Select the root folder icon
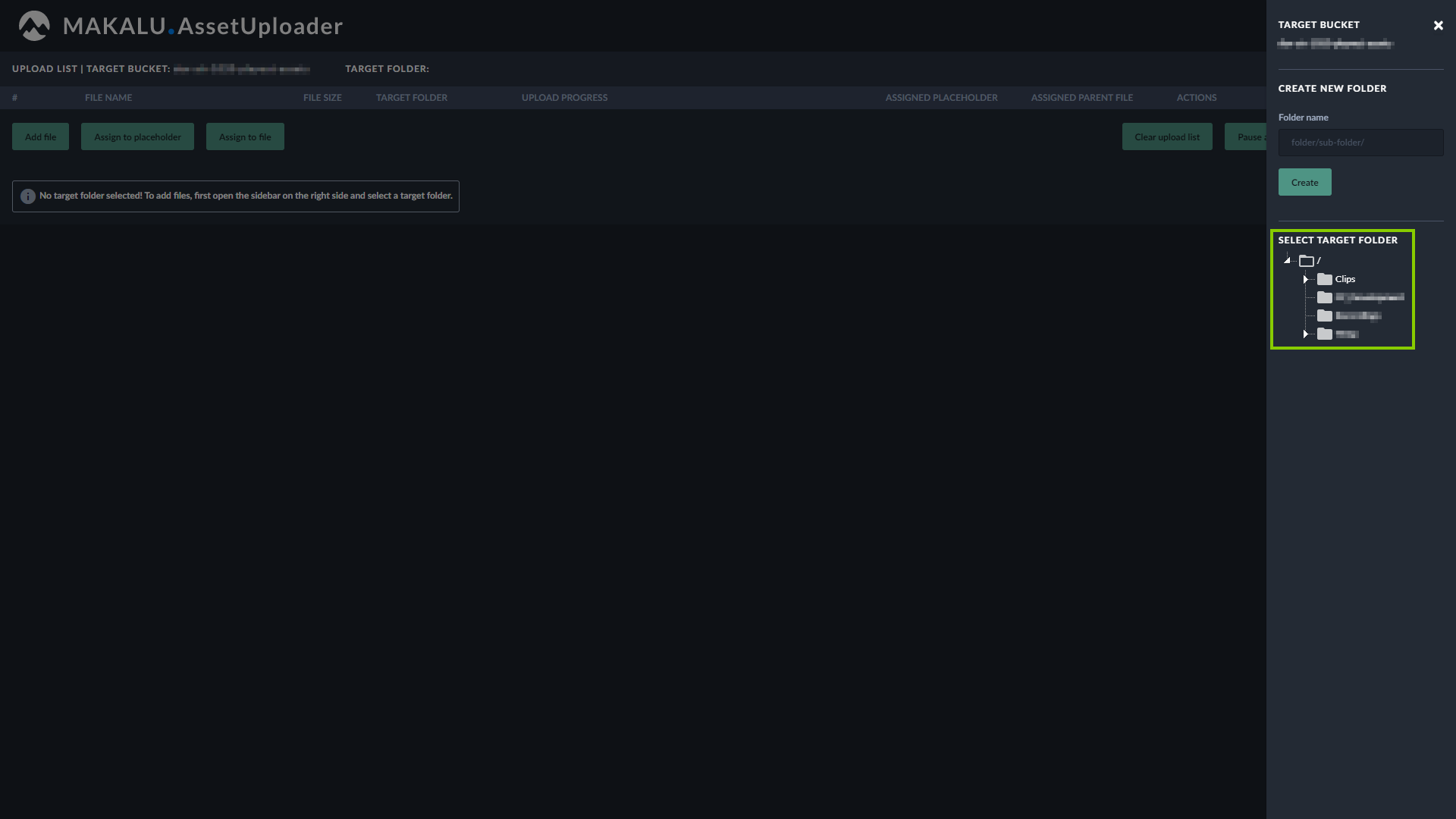 coord(1306,261)
